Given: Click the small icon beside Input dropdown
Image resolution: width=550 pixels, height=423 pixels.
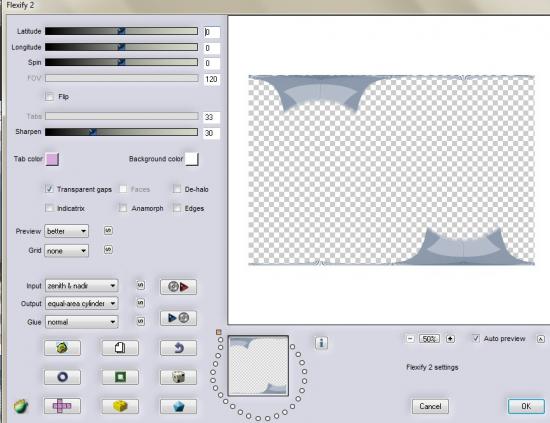Looking at the screenshot, I should coord(141,285).
